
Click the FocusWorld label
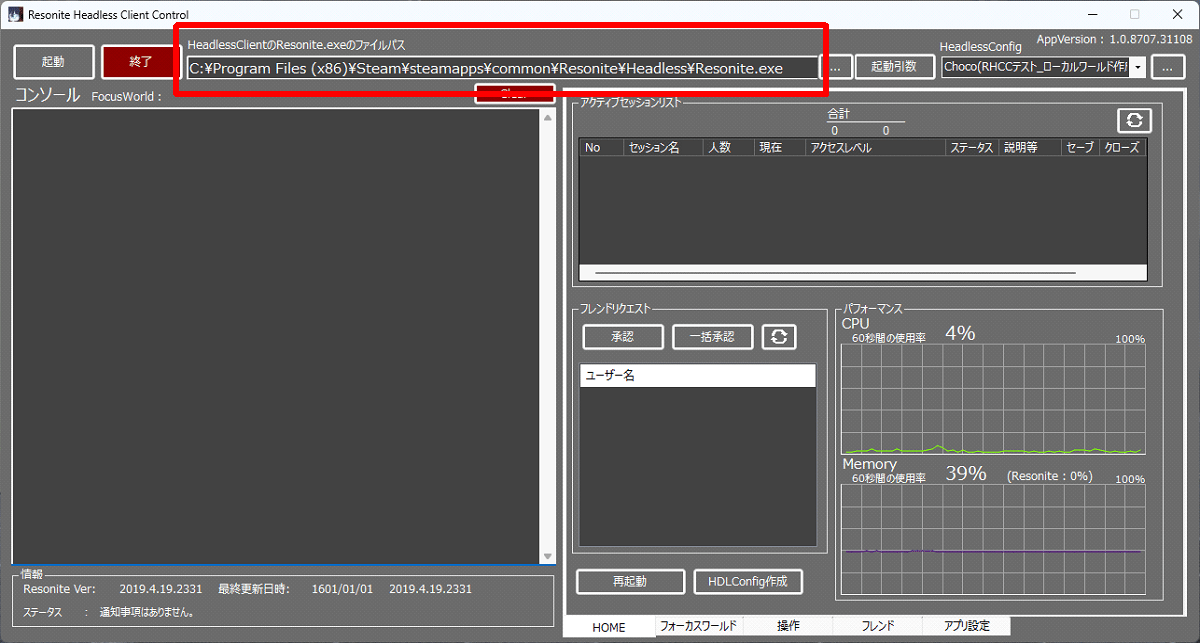[x=126, y=97]
